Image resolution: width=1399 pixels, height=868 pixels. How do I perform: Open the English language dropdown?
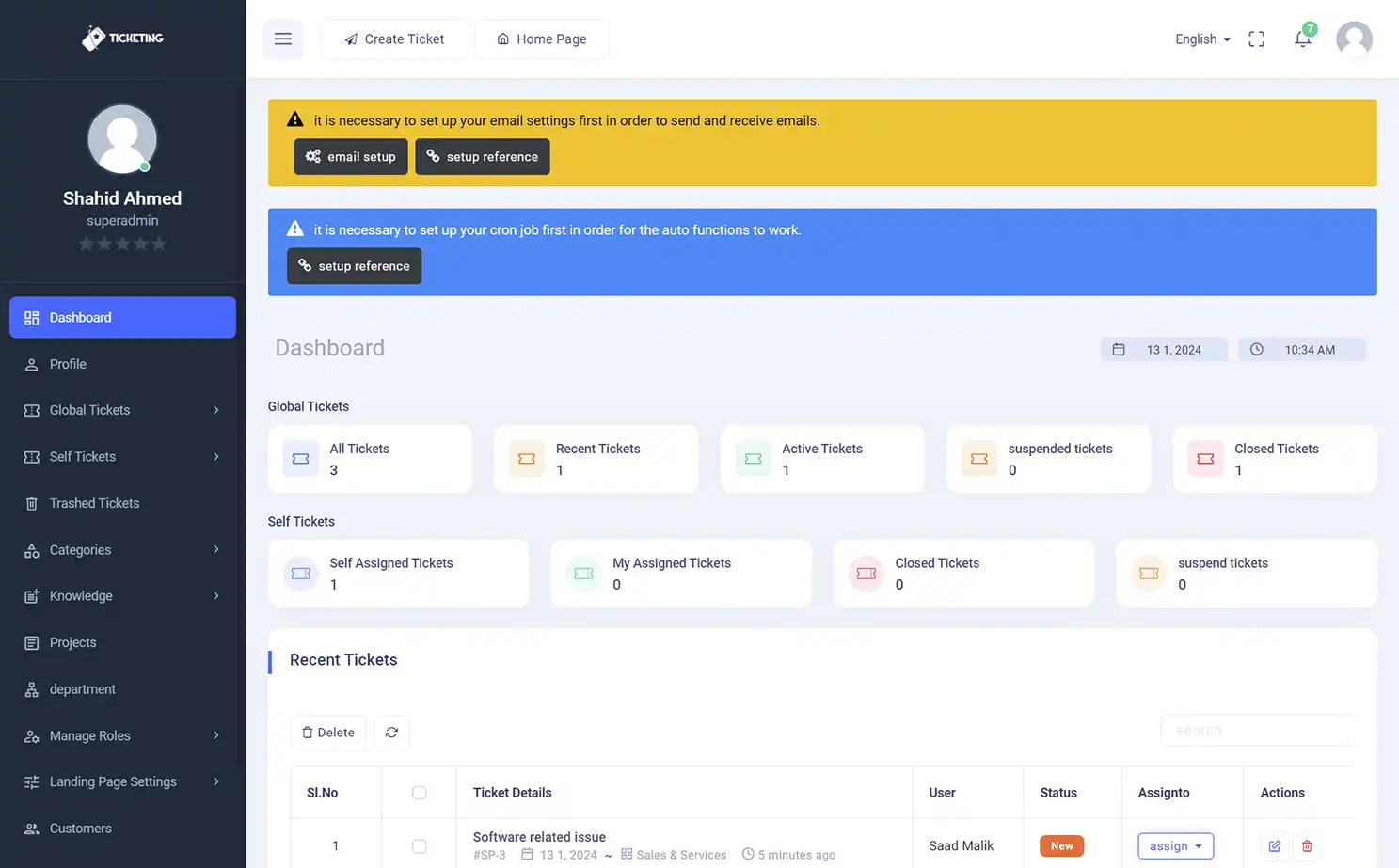point(1200,39)
